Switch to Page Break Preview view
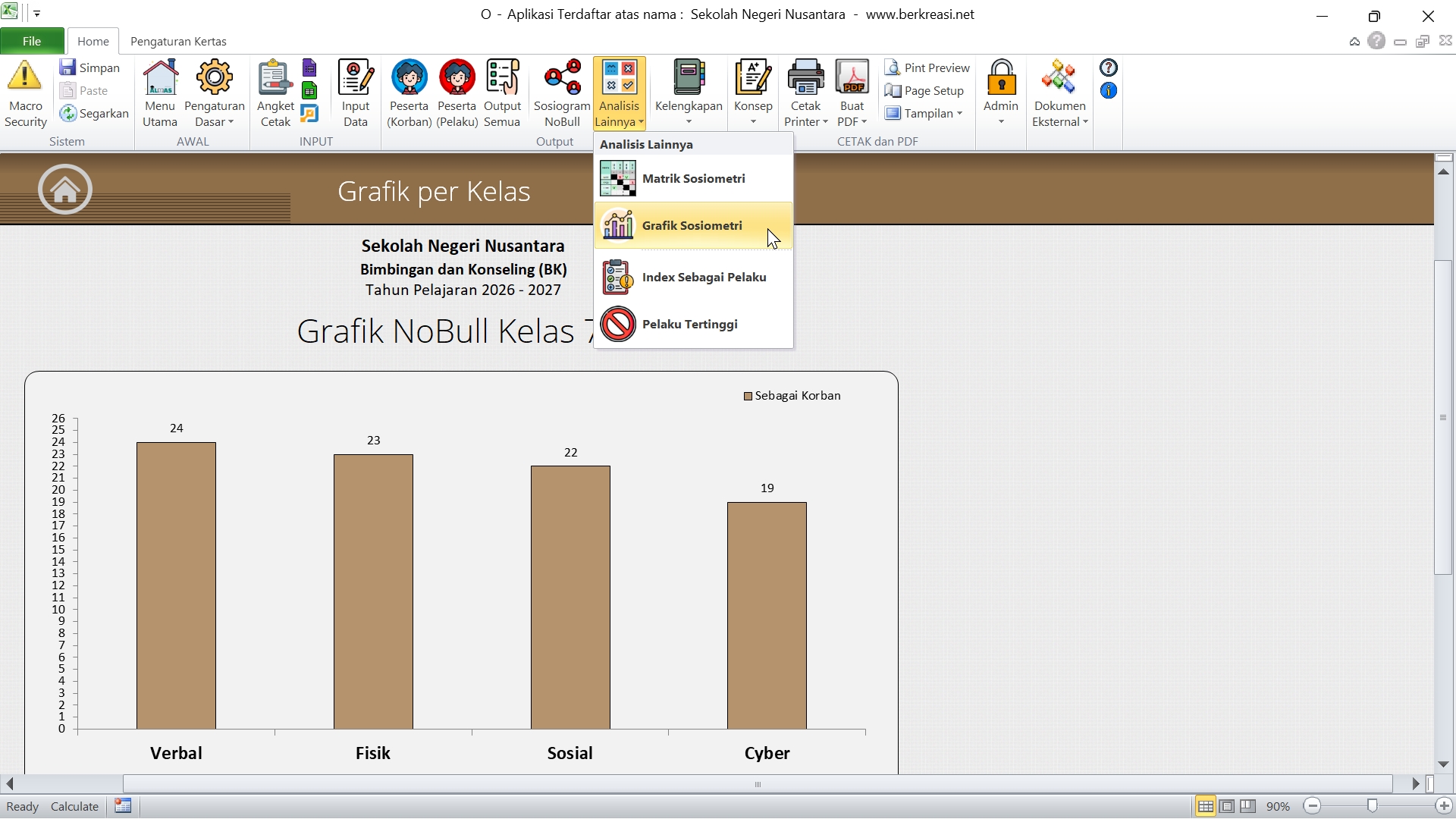 (1248, 806)
